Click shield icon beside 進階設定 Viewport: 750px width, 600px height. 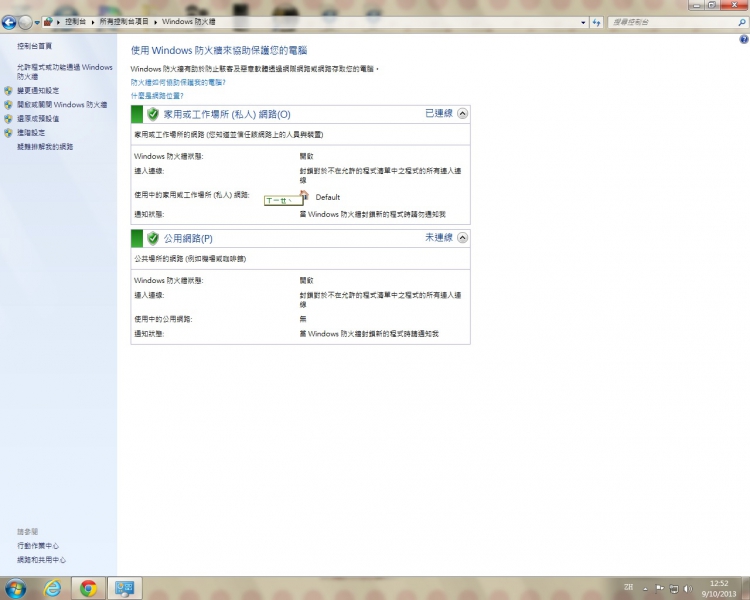(8, 133)
